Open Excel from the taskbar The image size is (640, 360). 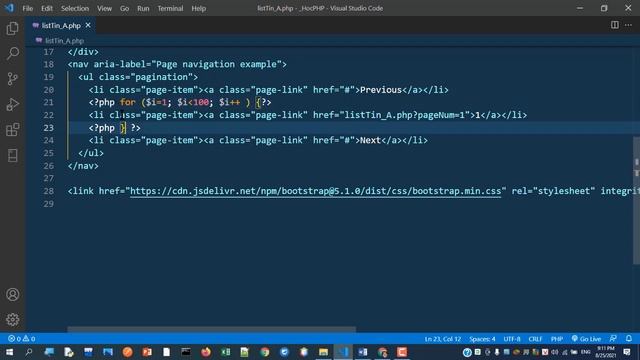pyautogui.click(x=225, y=352)
